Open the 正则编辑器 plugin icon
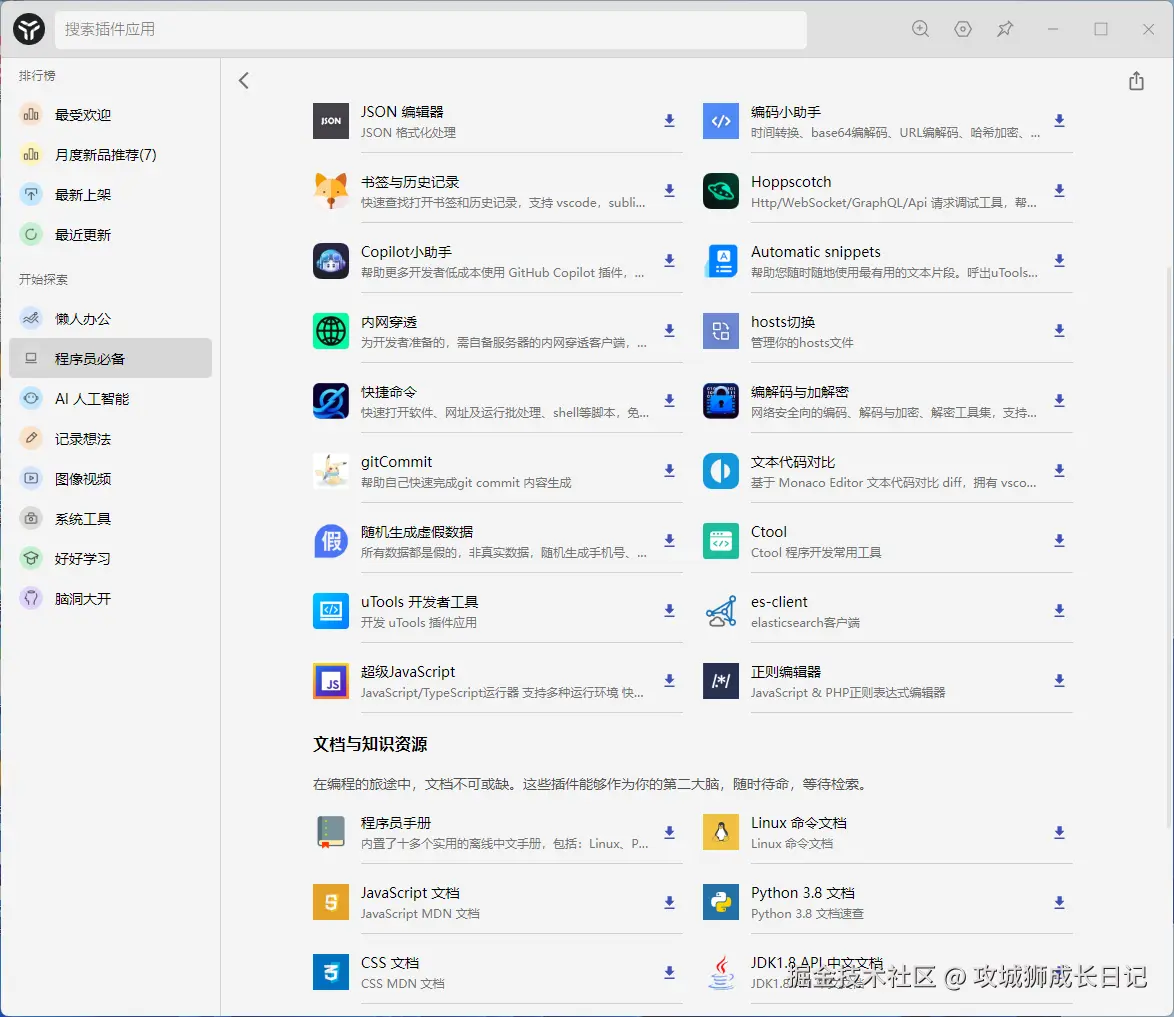 721,681
